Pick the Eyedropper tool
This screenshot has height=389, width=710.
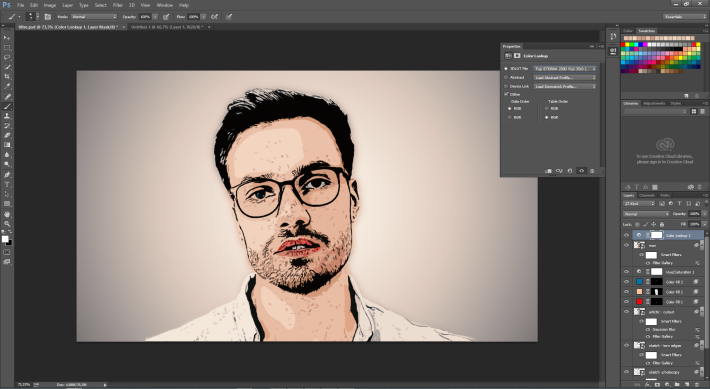click(7, 86)
